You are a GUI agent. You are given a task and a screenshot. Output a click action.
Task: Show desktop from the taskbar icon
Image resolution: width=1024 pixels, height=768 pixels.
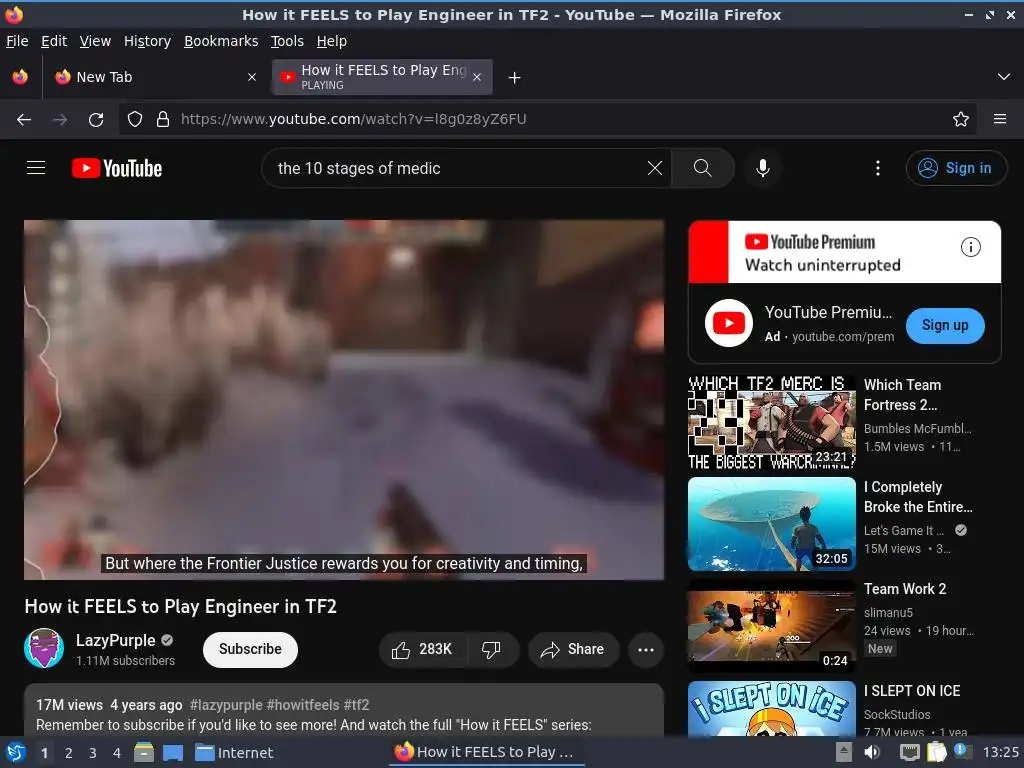tap(172, 753)
